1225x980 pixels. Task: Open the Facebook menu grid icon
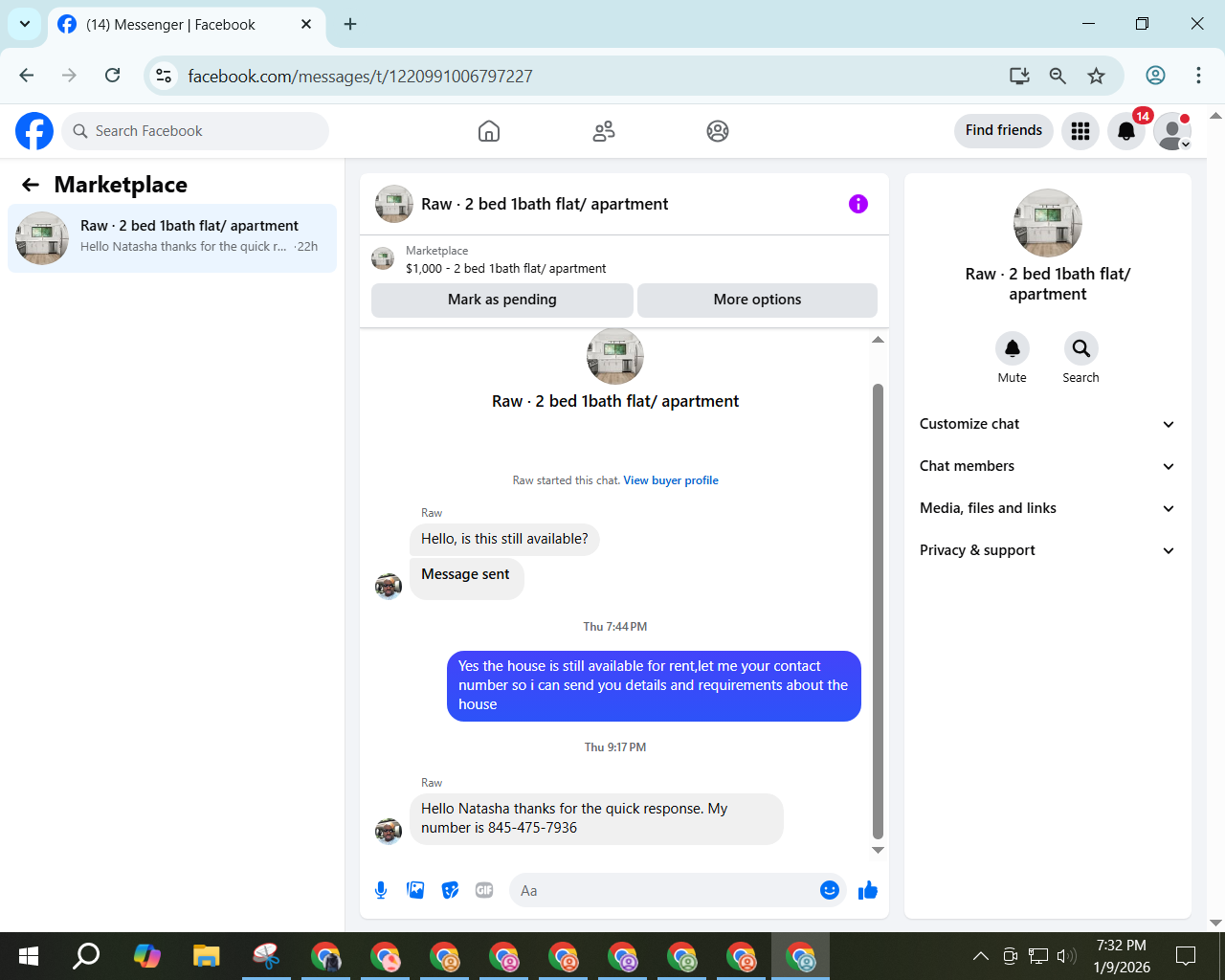coord(1080,131)
